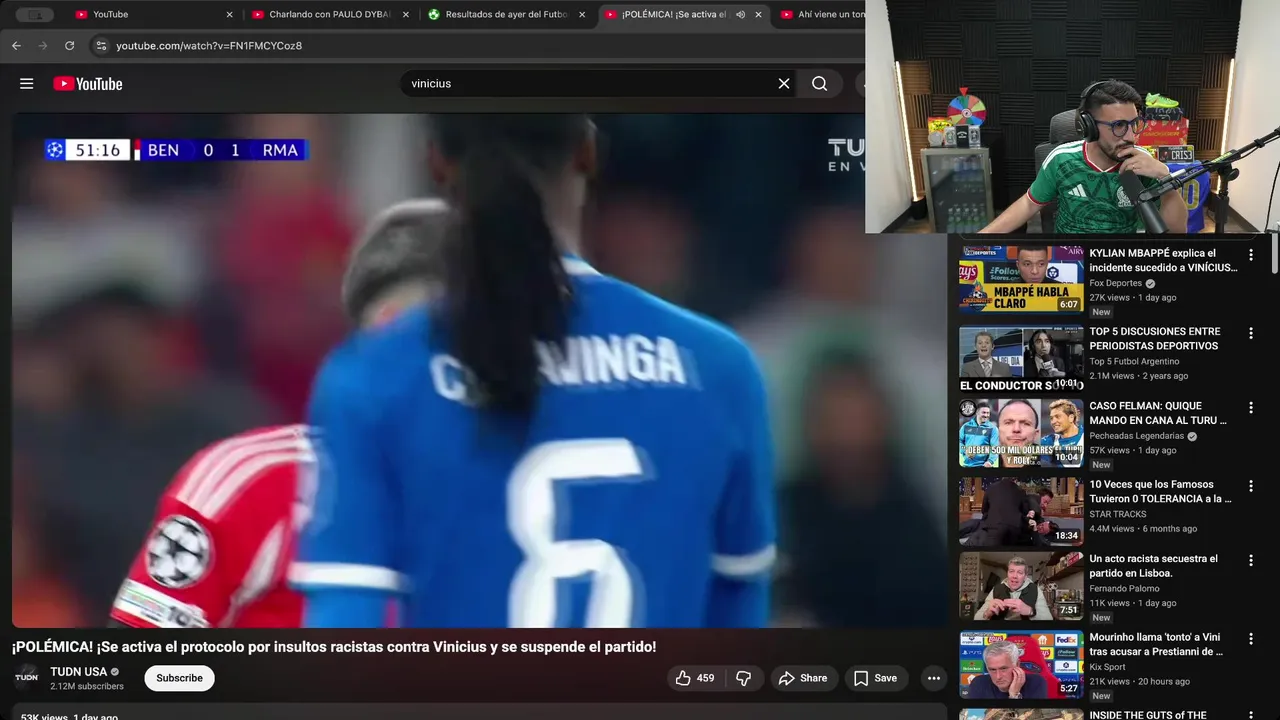Switch to the Ahí viene un tor tab
Viewport: 1280px width, 720px height.
click(820, 15)
